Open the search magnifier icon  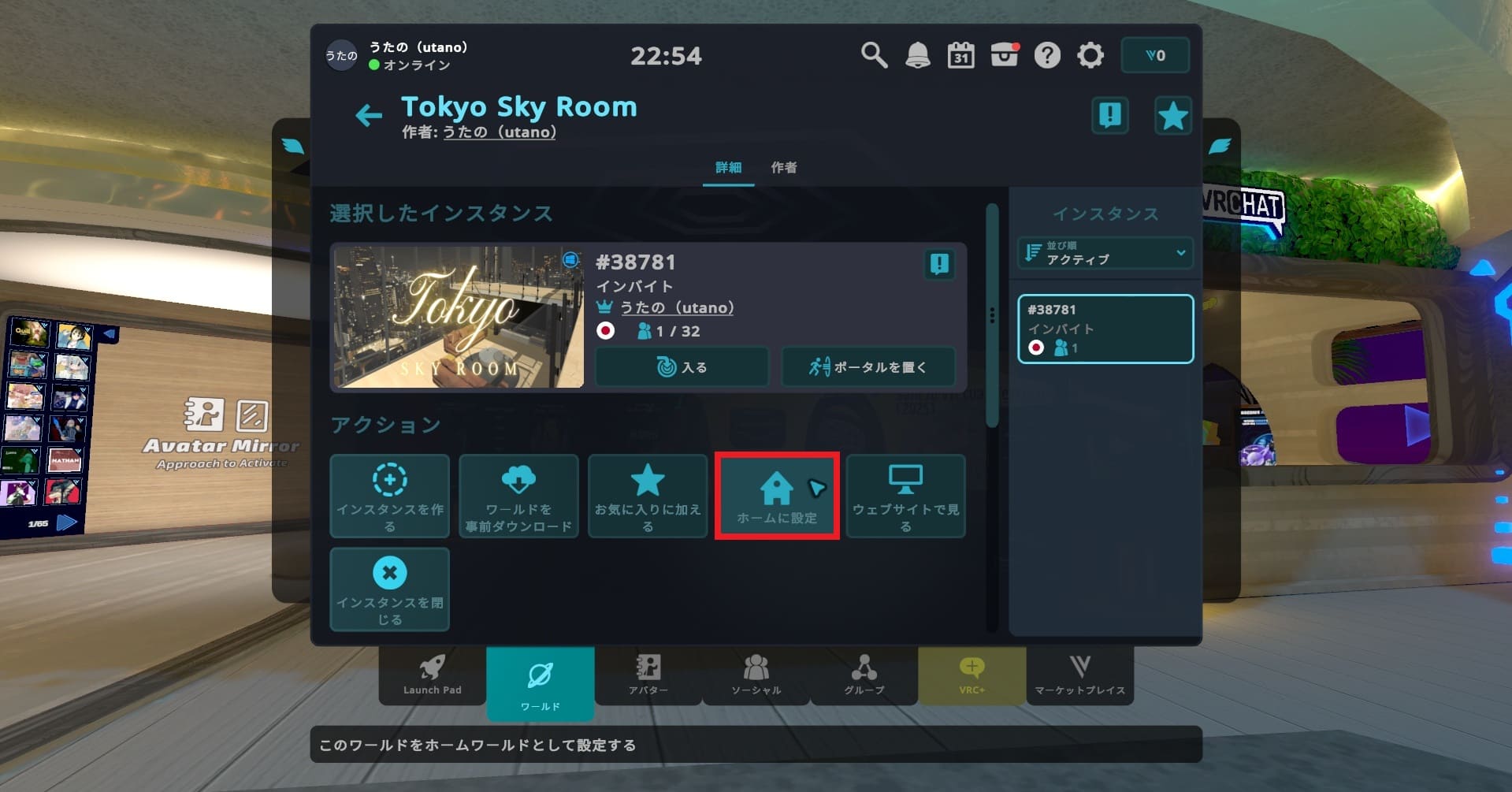click(x=873, y=55)
